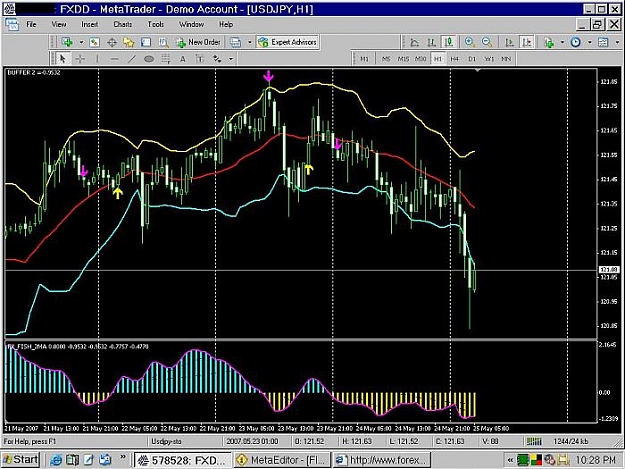Open the Profiles icon
Screen dimensions: 625x469
(236, 42)
